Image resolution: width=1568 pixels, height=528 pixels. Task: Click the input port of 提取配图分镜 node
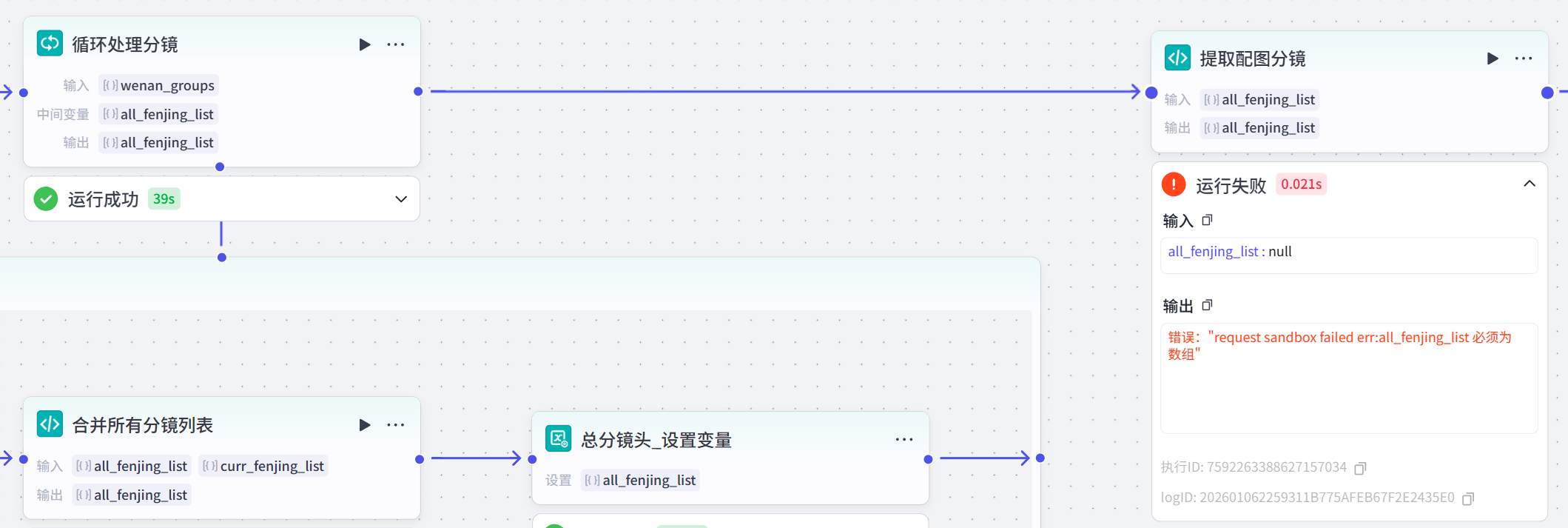pos(1151,93)
